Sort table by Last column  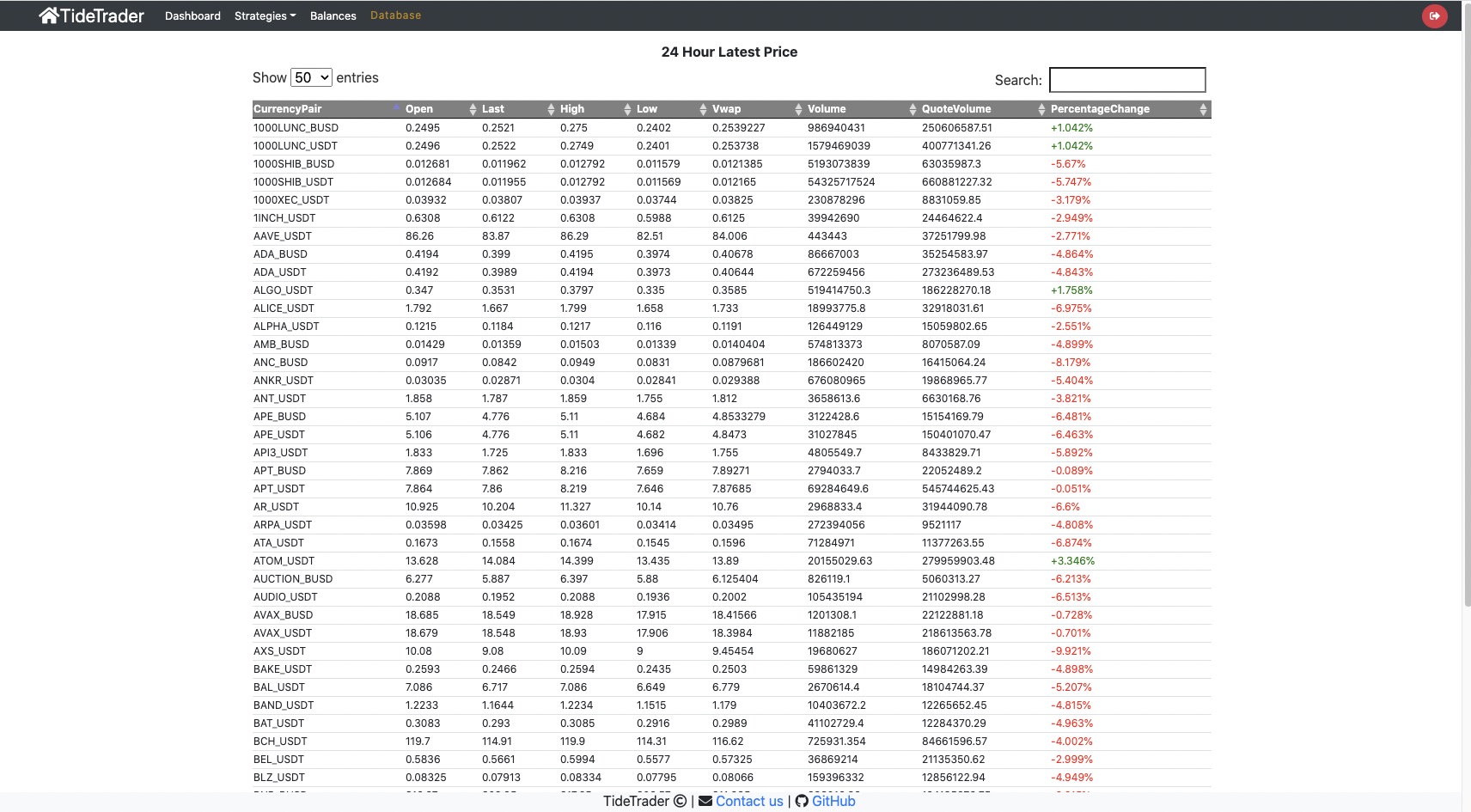519,109
